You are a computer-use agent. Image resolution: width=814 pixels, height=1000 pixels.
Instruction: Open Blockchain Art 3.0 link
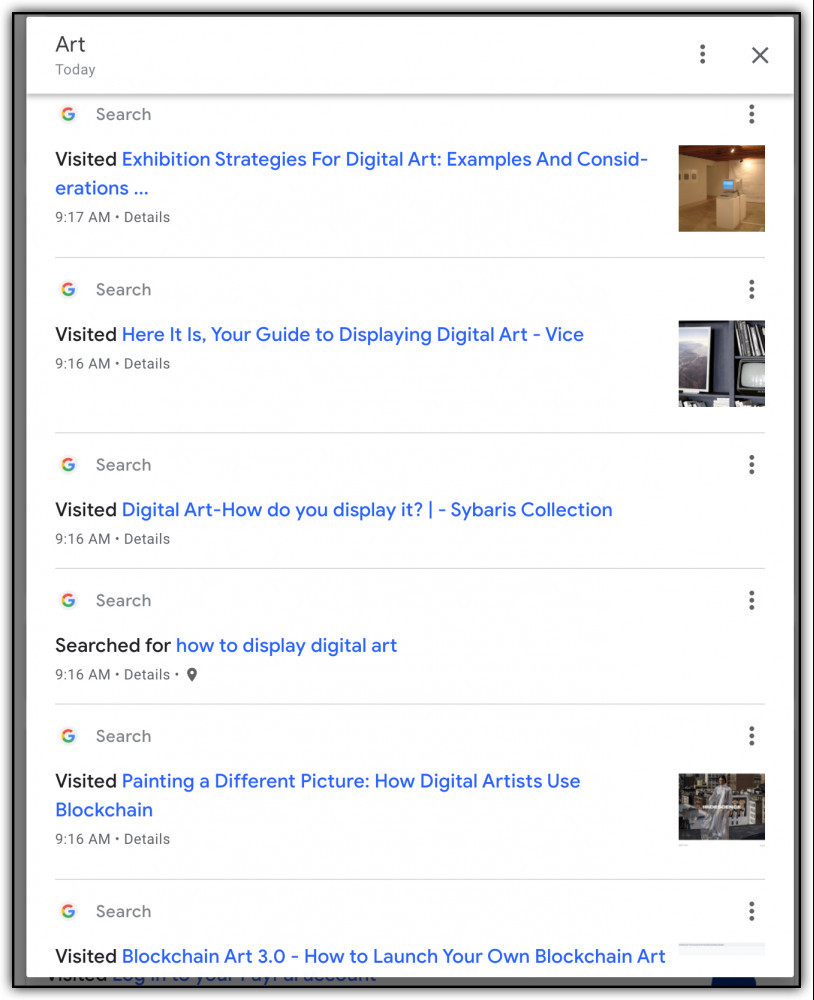(x=394, y=957)
